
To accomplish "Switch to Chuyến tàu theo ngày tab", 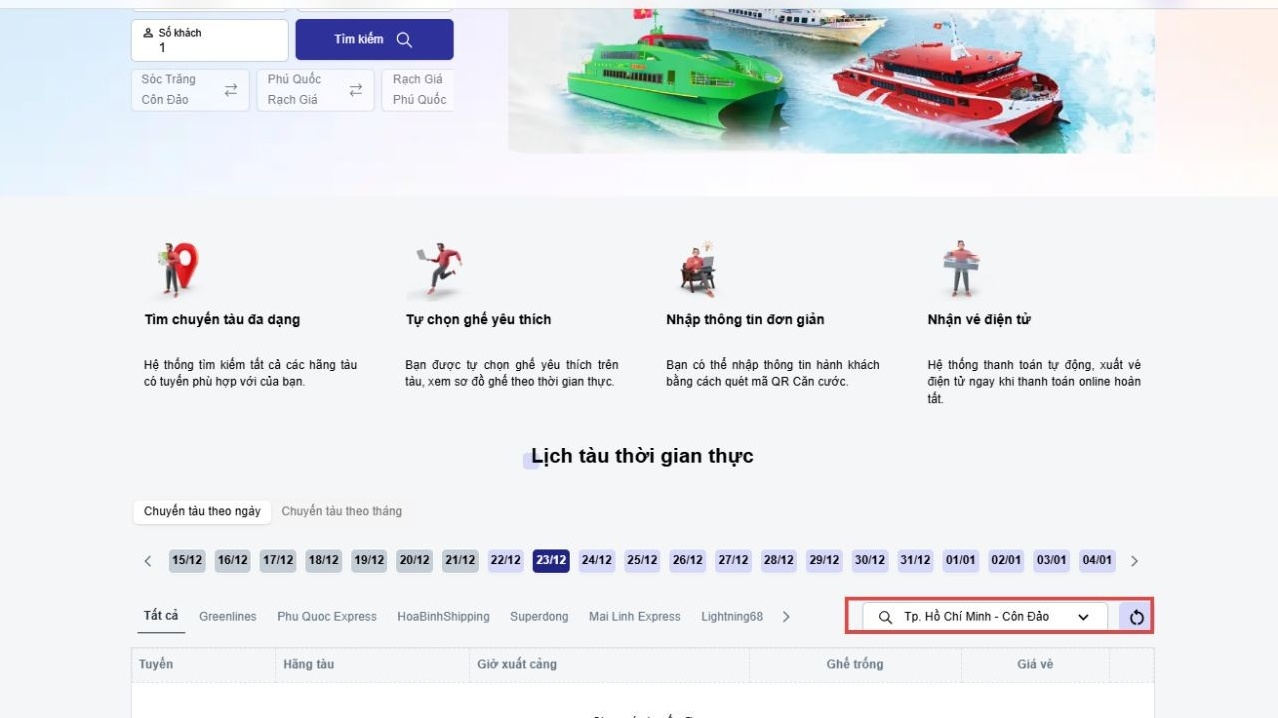I will (x=202, y=511).
